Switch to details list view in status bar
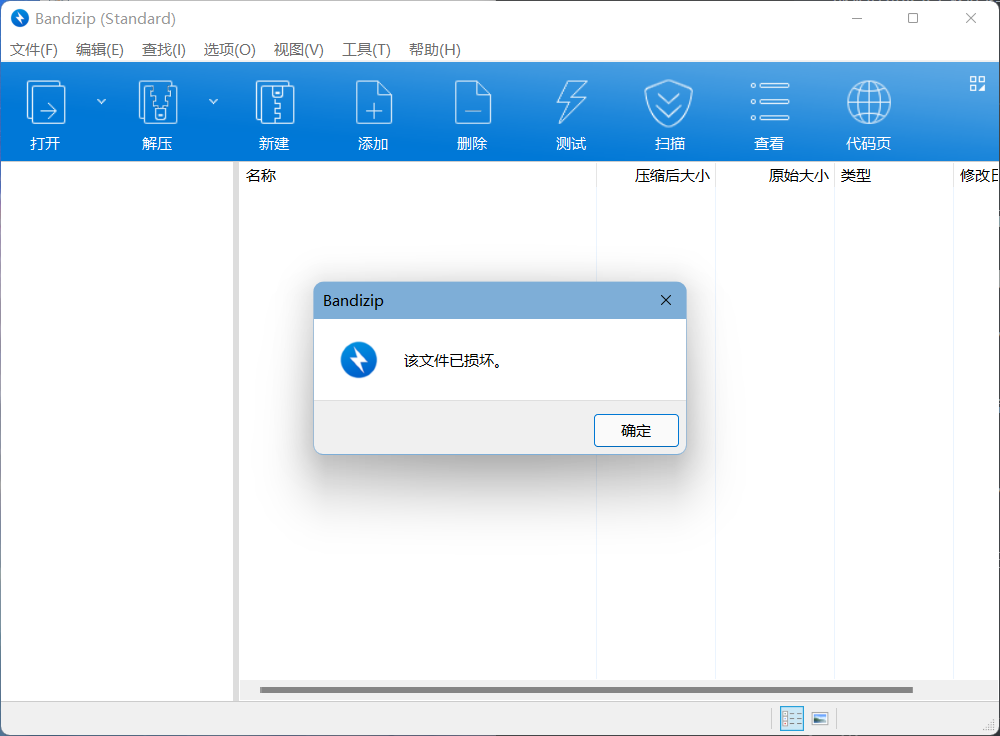The height and width of the screenshot is (736, 1000). coord(791,719)
